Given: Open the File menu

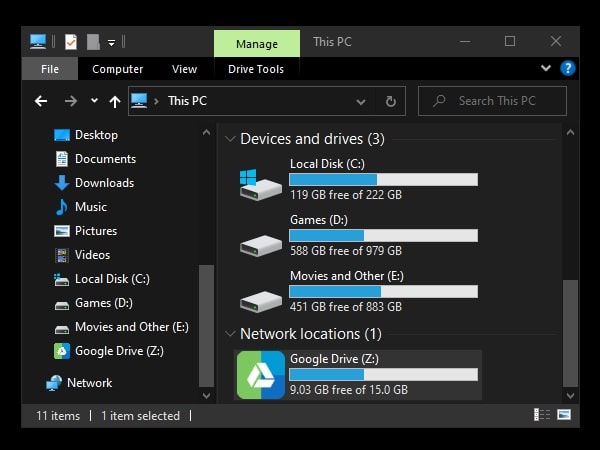Looking at the screenshot, I should tap(50, 69).
